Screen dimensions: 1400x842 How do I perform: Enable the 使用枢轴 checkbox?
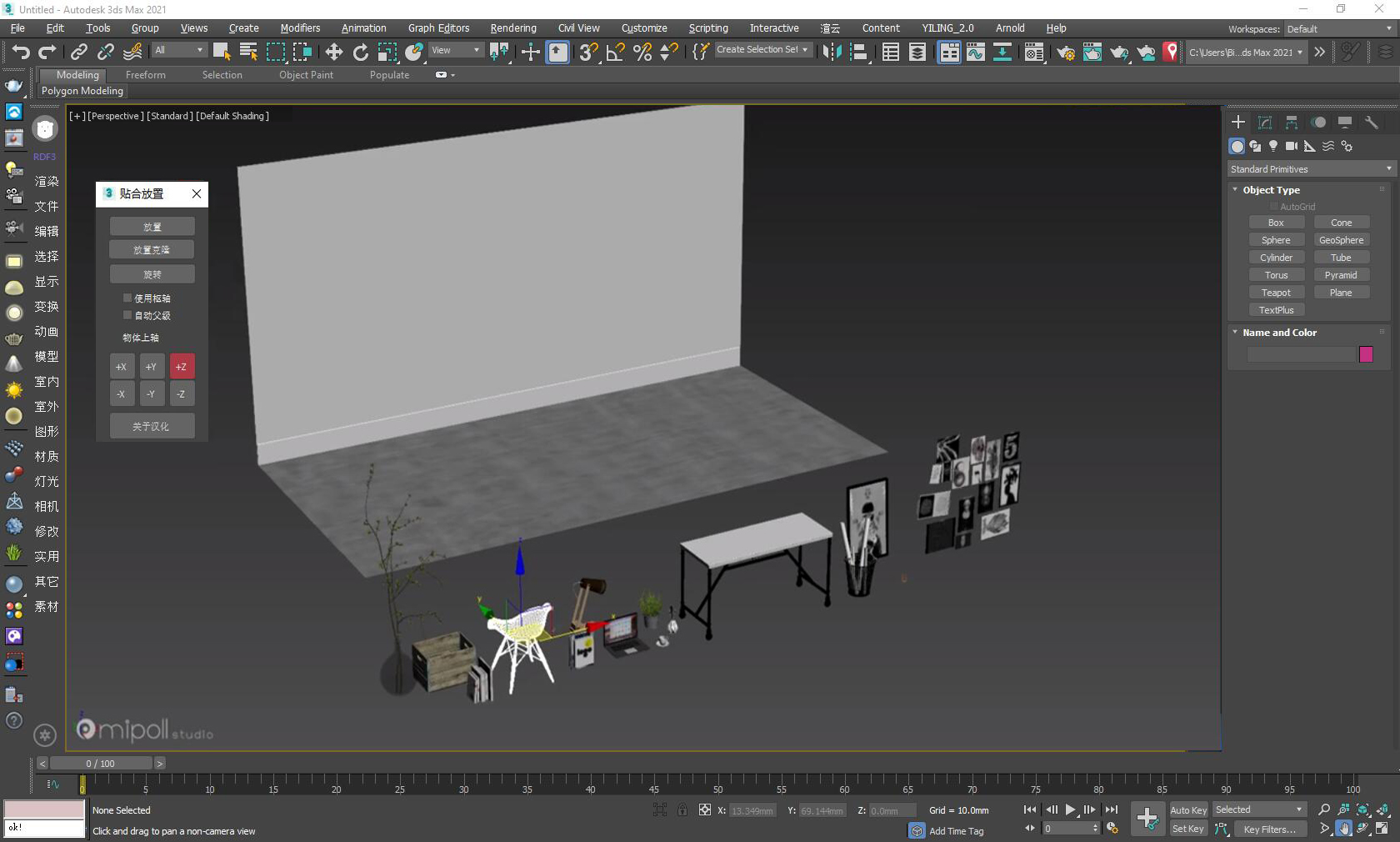(x=127, y=298)
